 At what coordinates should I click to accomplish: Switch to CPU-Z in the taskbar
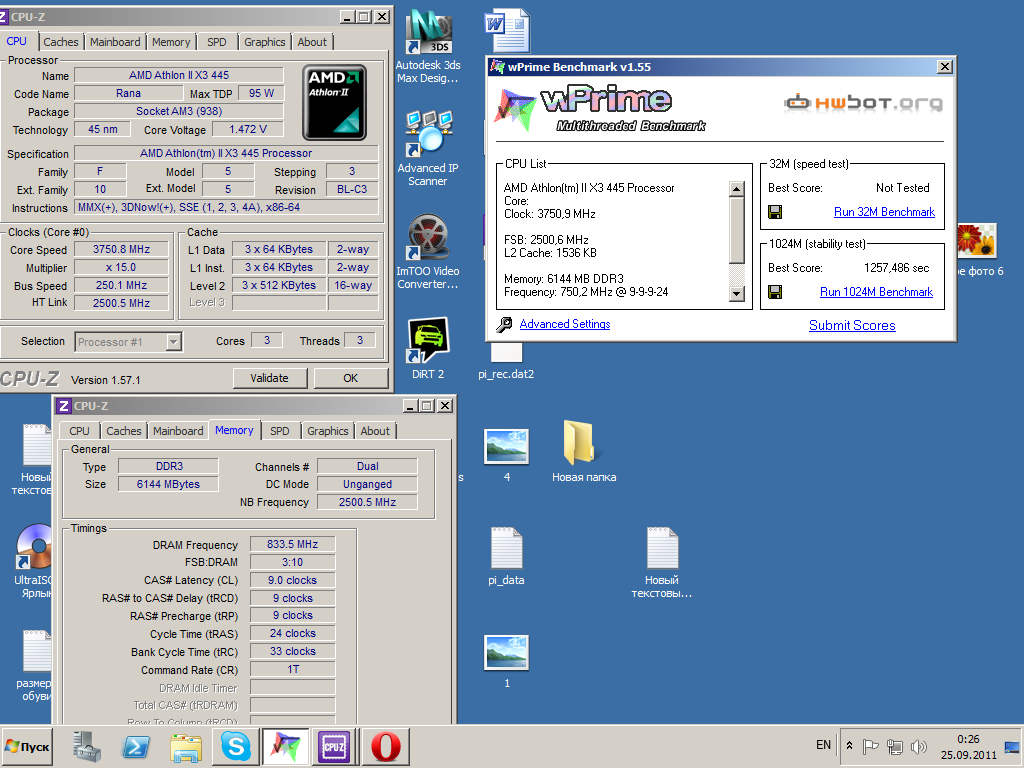[335, 746]
